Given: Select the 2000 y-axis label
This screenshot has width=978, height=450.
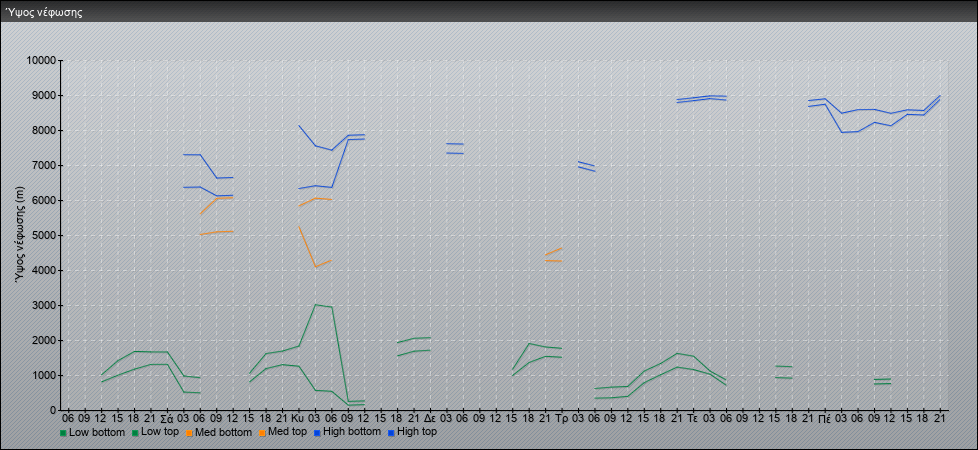Looking at the screenshot, I should (x=44, y=340).
